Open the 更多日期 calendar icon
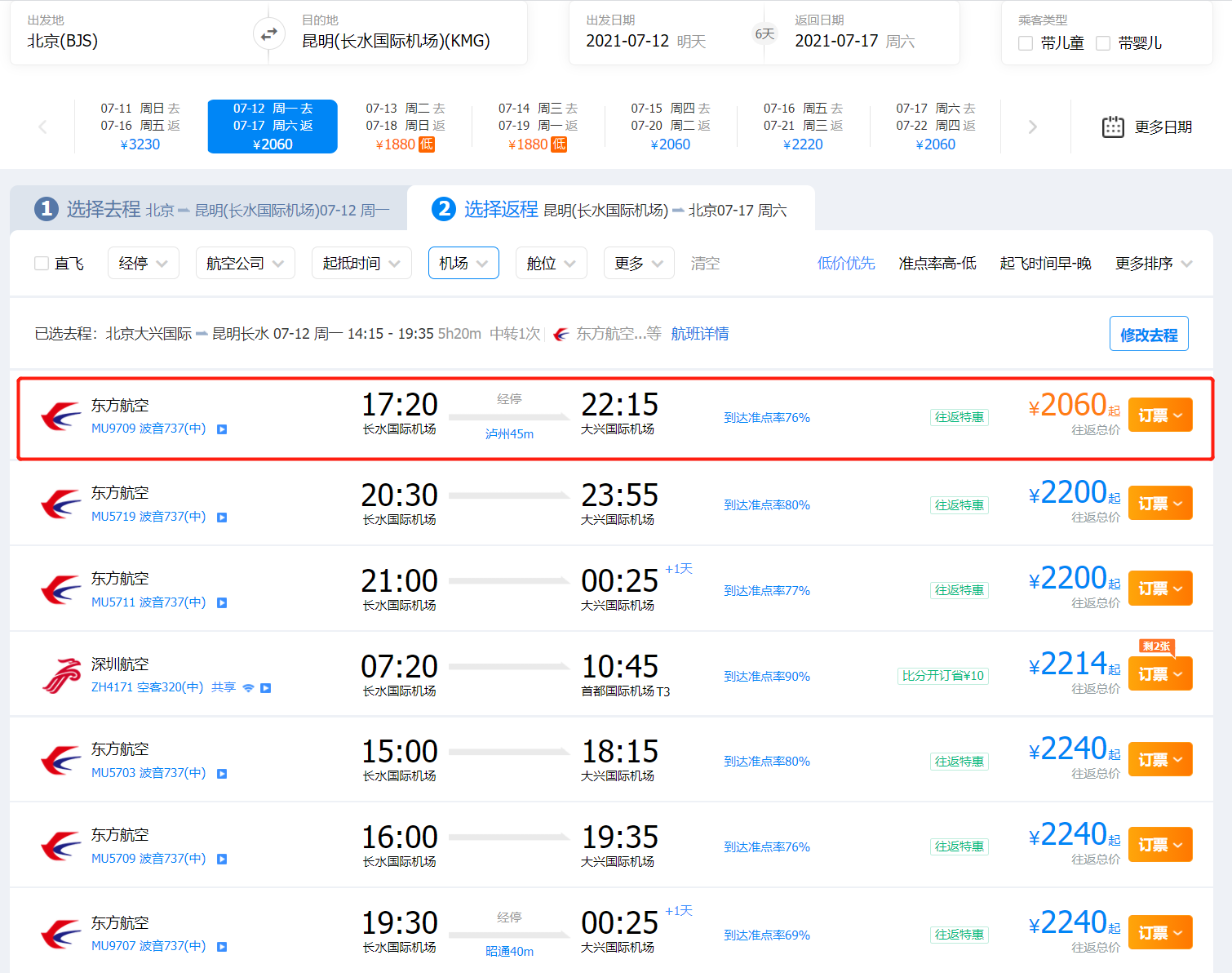Viewport: 1232px width, 973px height. (x=1113, y=127)
